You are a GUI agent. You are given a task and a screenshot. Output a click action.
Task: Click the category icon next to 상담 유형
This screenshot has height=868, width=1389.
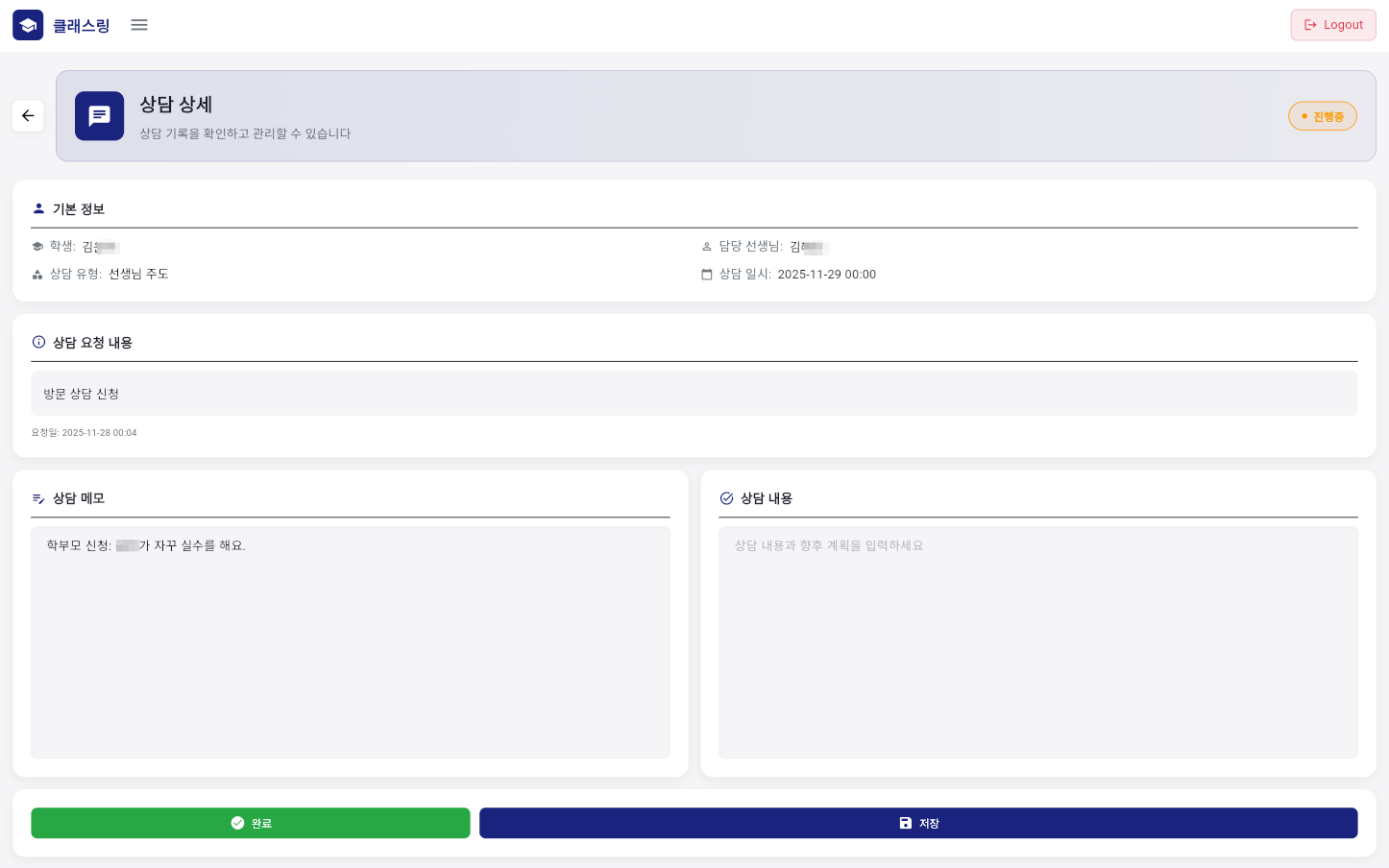pos(37,275)
